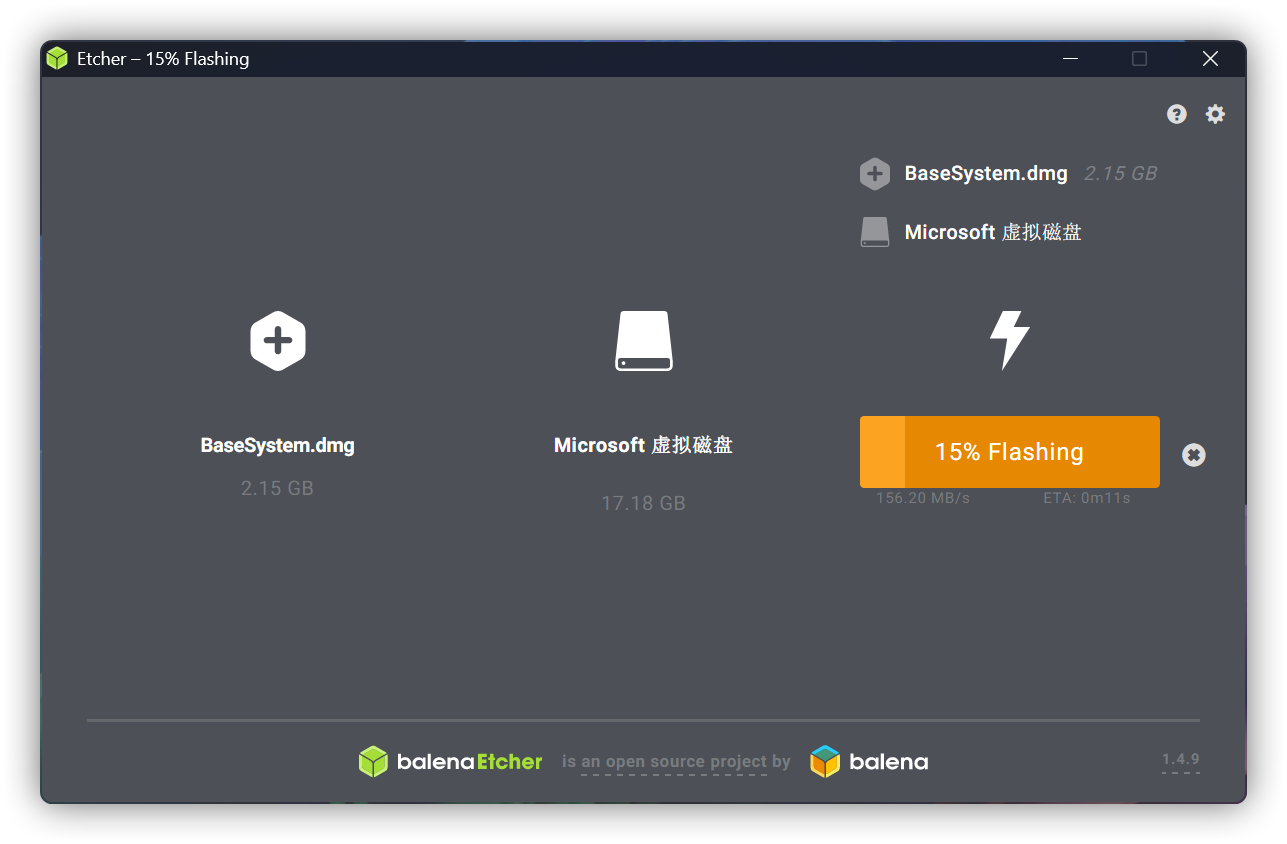The height and width of the screenshot is (844, 1287).
Task: Click the 156.20 MB/s speed readout
Action: pos(923,498)
